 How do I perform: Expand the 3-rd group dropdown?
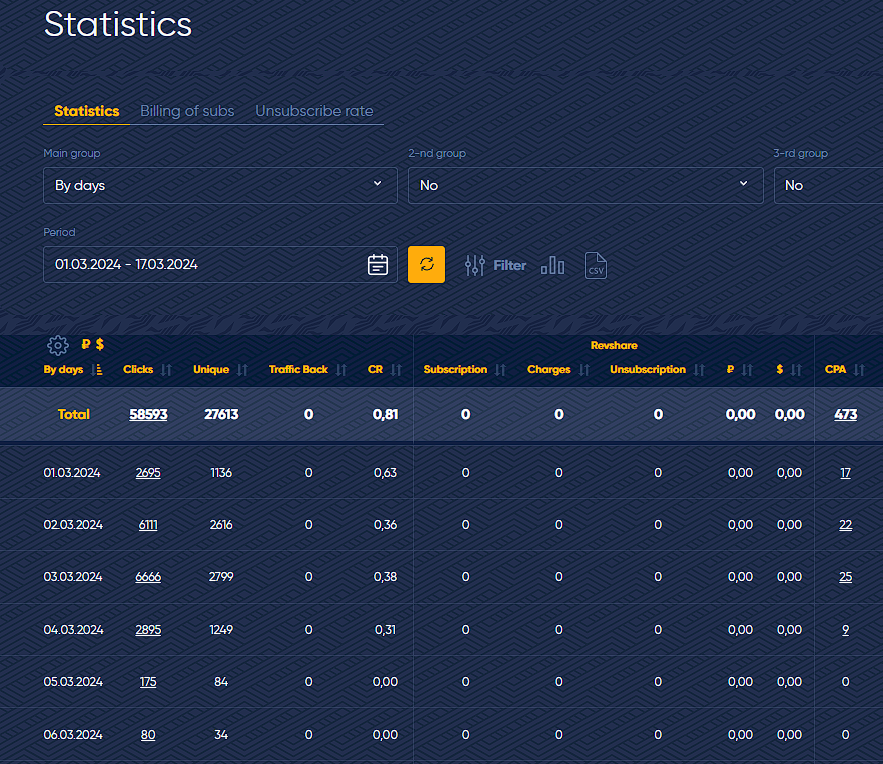[x=828, y=185]
